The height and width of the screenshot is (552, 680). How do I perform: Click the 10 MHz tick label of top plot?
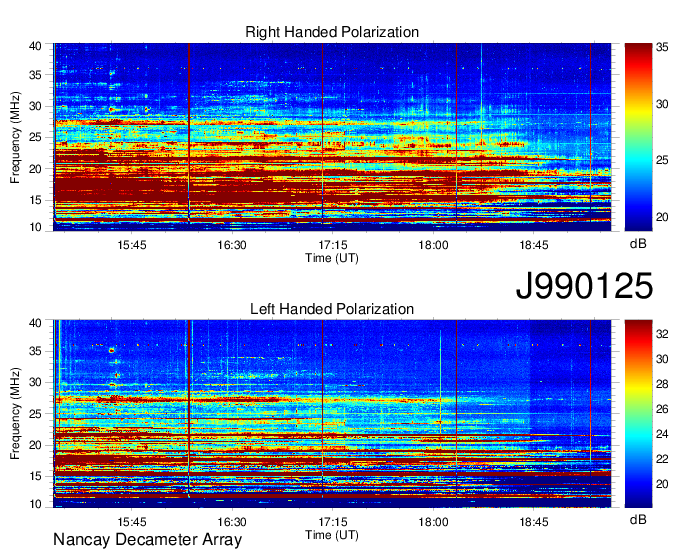click(x=36, y=228)
